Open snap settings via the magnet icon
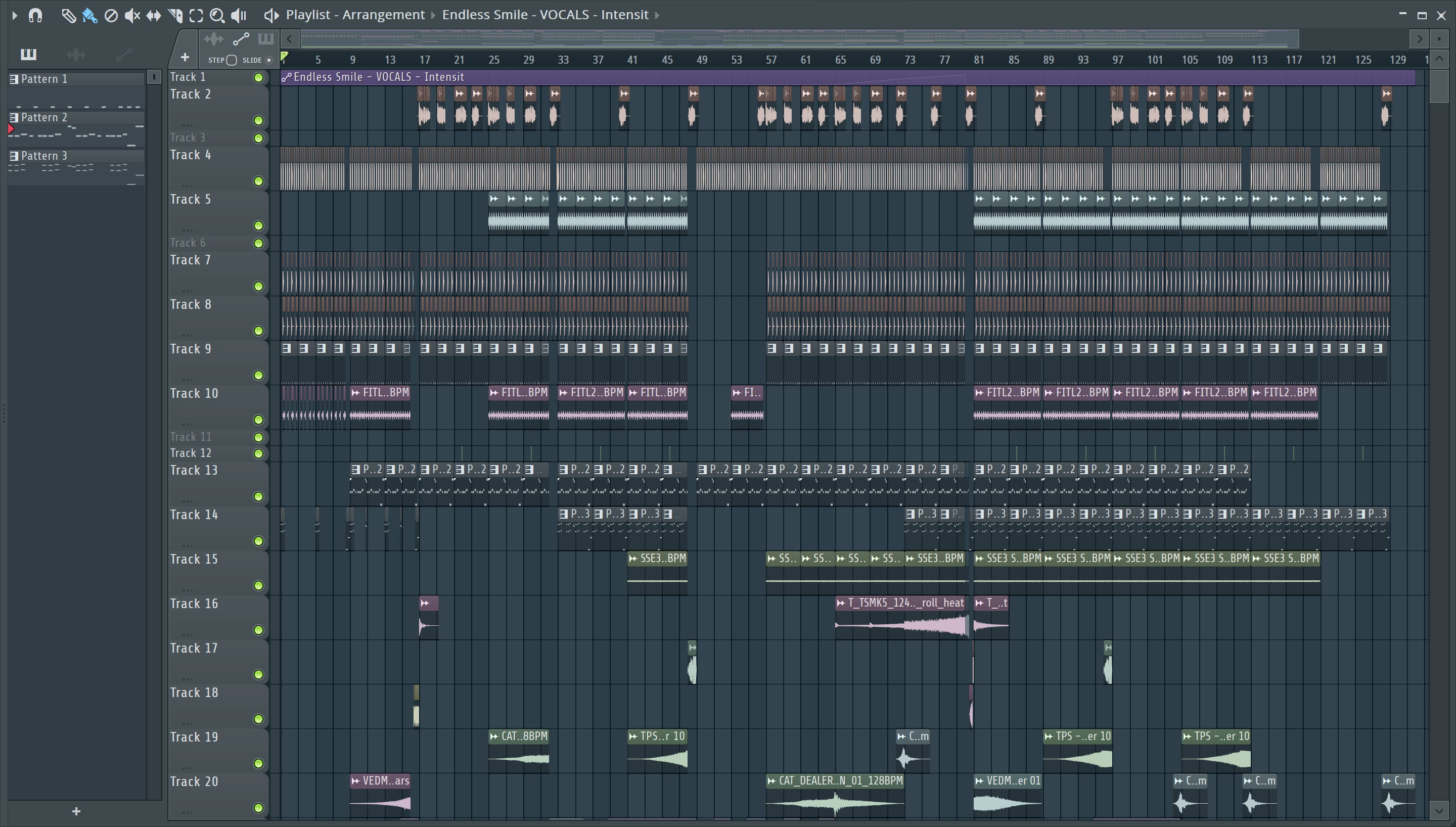1456x827 pixels. [x=35, y=15]
